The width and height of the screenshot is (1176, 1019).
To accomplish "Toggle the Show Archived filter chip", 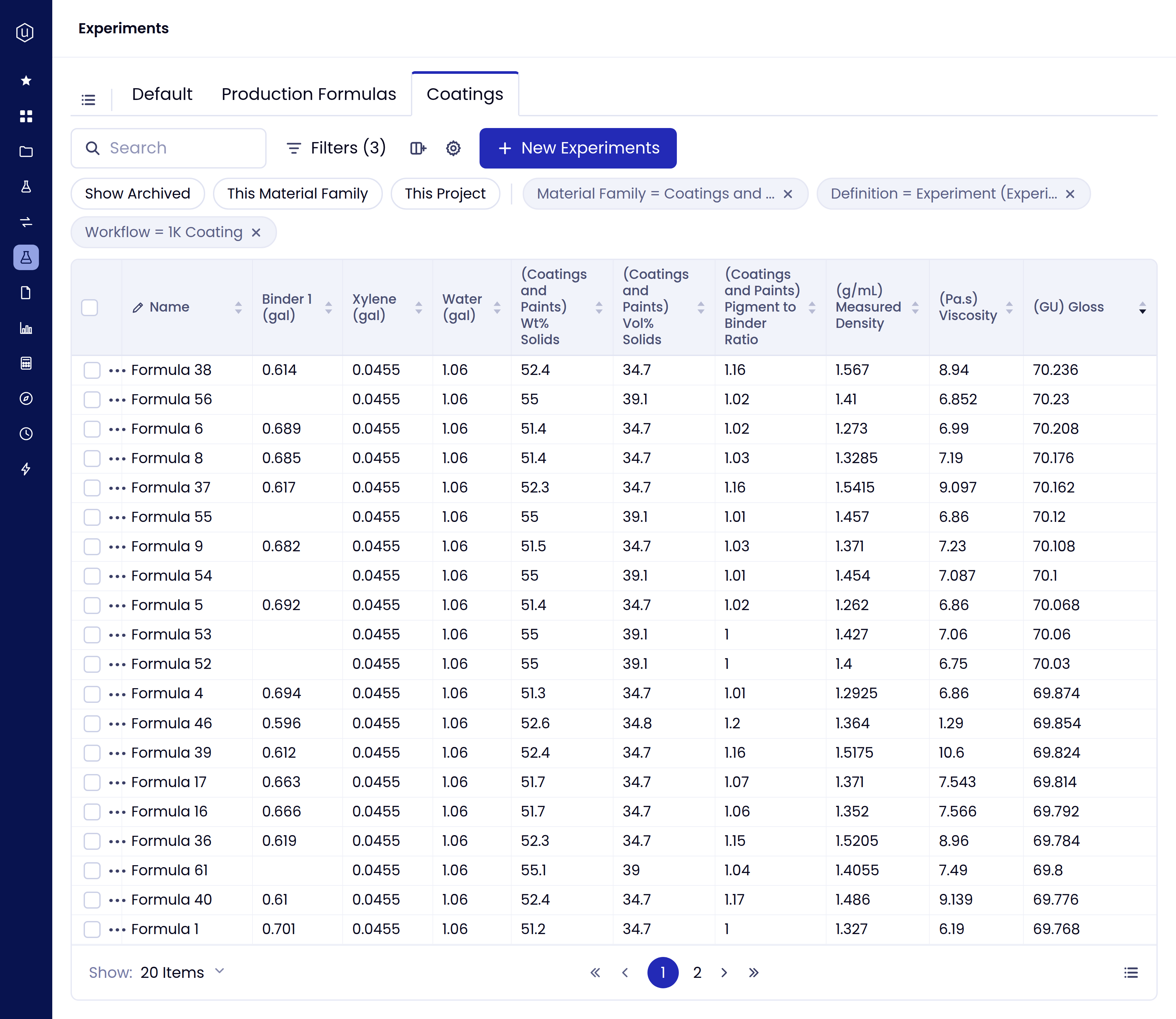I will (x=138, y=194).
